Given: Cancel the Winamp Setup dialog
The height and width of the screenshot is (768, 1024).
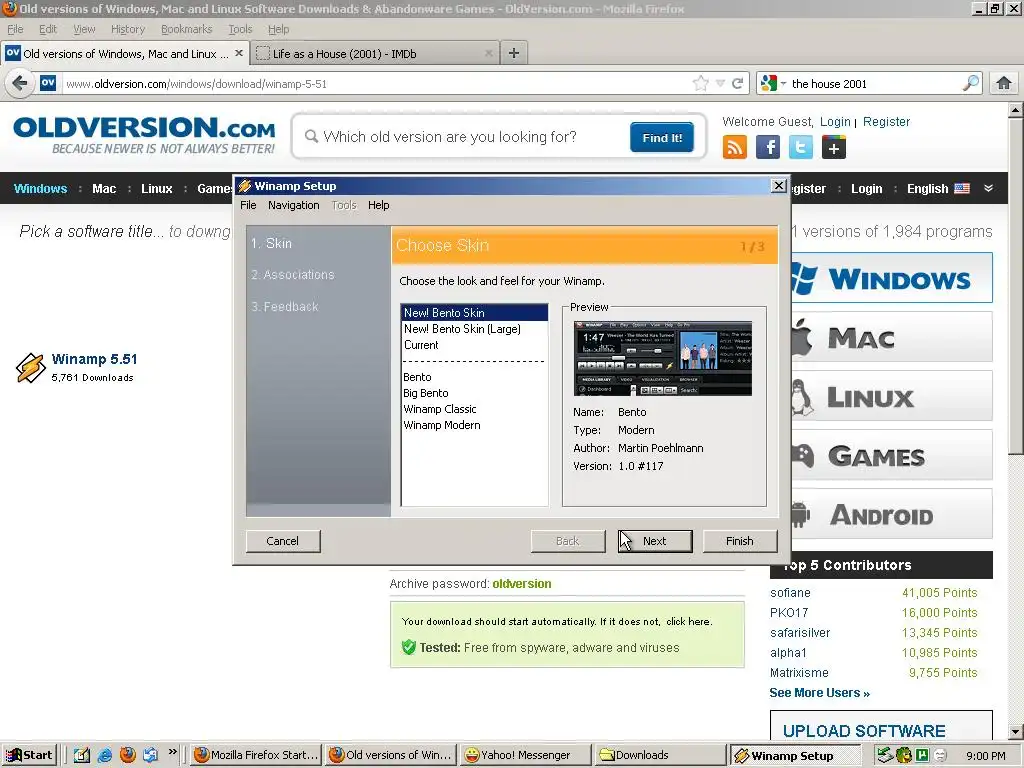Looking at the screenshot, I should (x=283, y=541).
